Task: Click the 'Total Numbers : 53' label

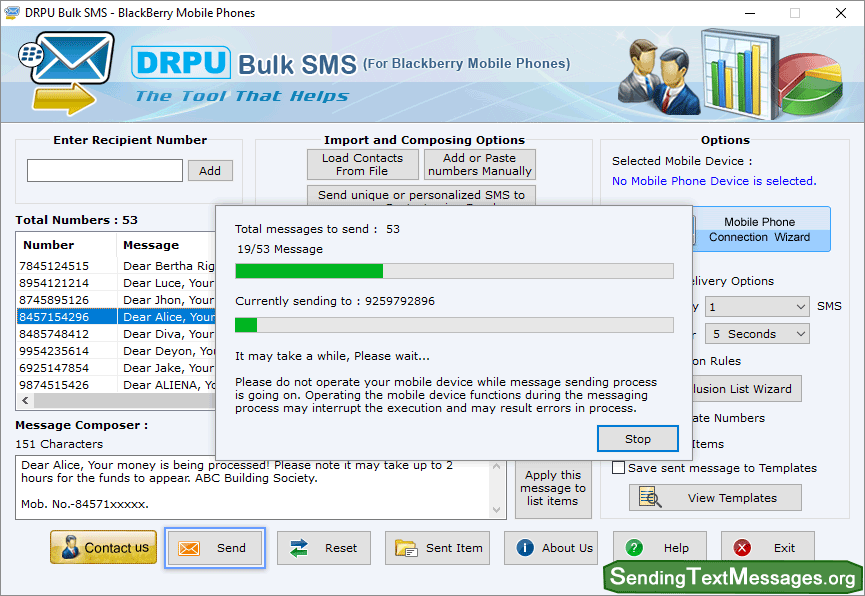Action: click(76, 220)
